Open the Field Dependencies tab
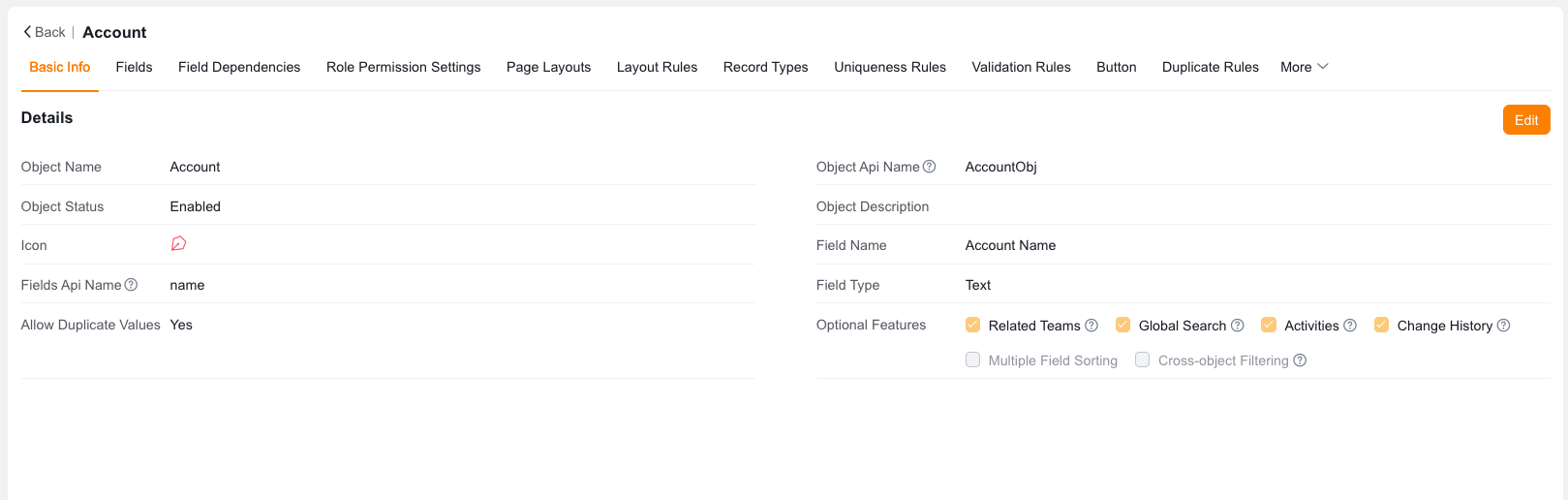1568x500 pixels. tap(239, 67)
